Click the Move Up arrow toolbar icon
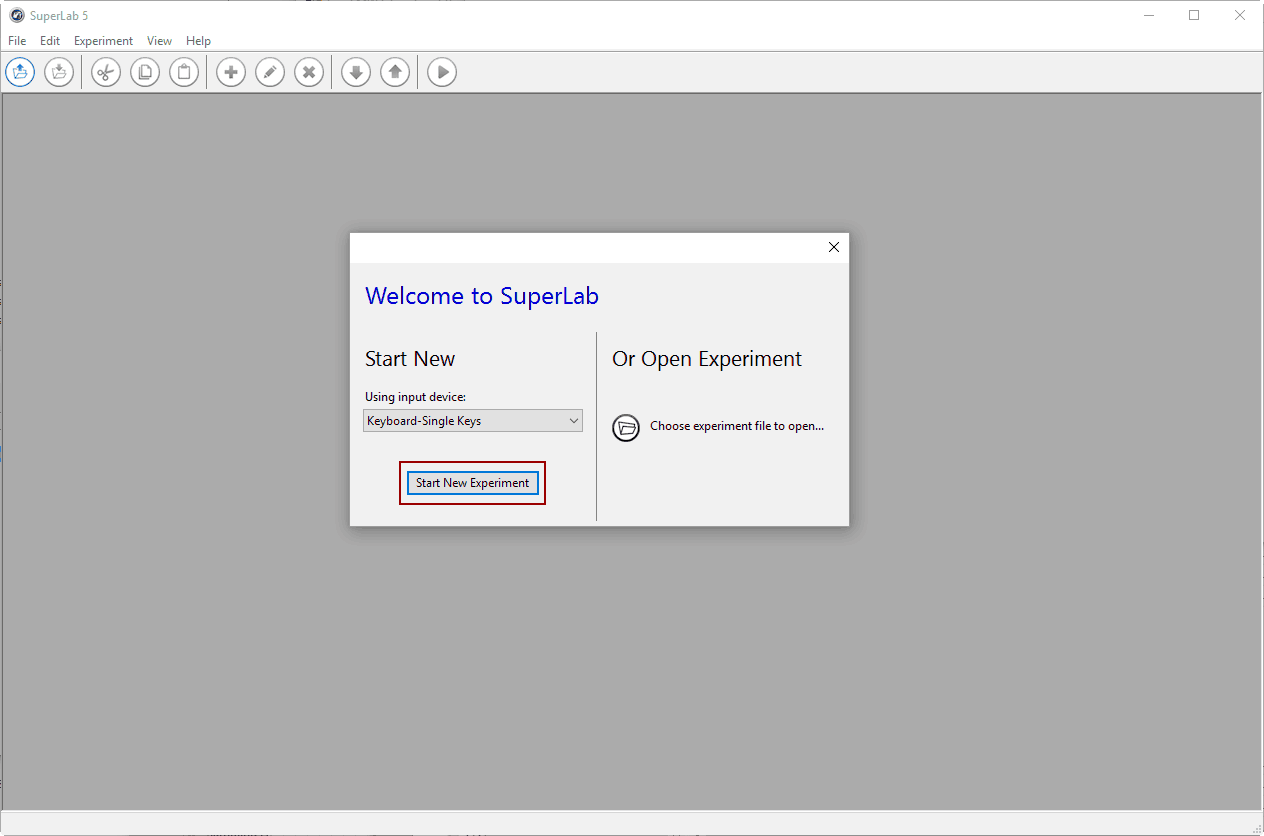The width and height of the screenshot is (1264, 836). (x=395, y=72)
